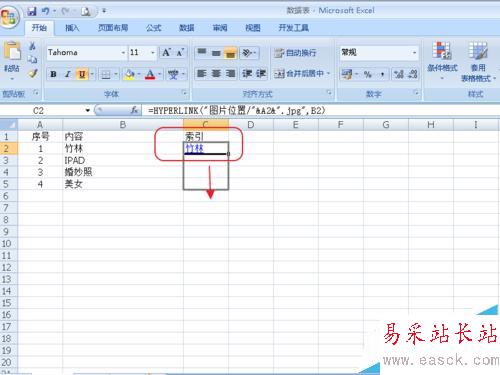
Task: Toggle italic formatting
Action: point(68,74)
